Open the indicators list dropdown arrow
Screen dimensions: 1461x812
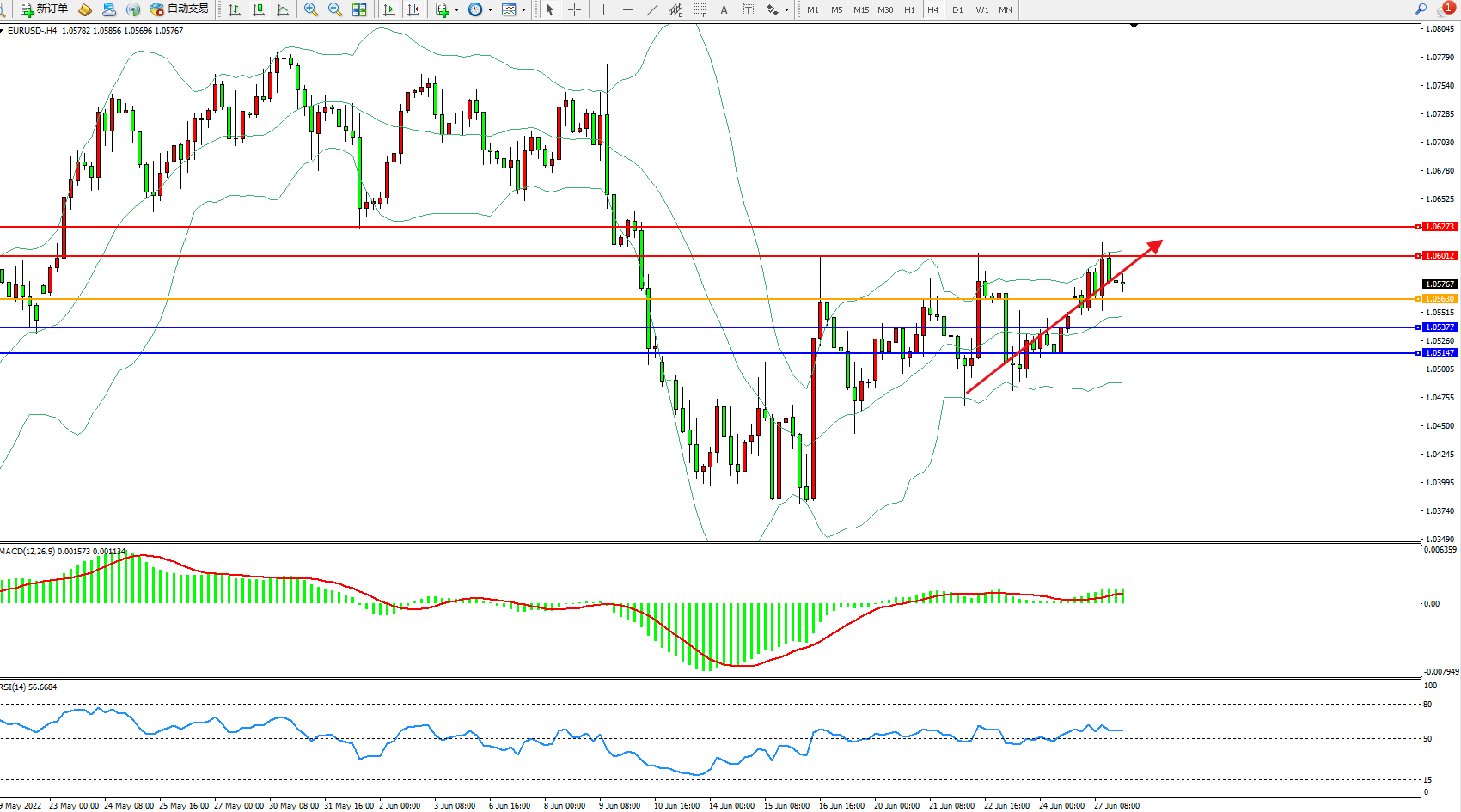point(456,10)
